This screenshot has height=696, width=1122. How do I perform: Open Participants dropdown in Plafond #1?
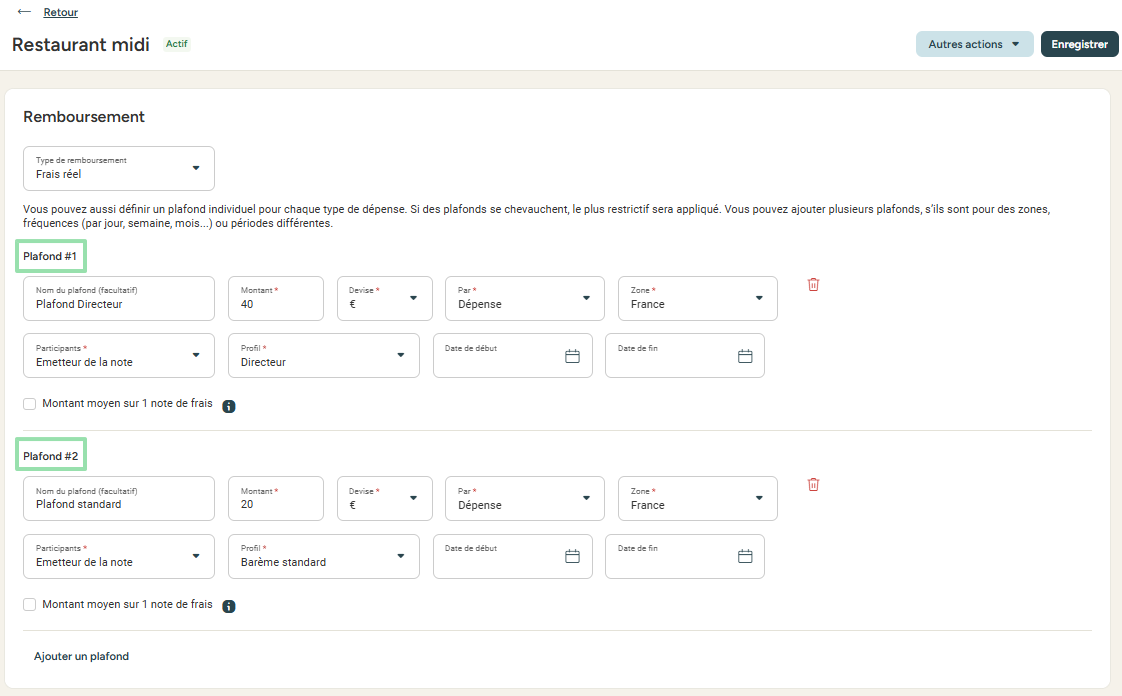point(119,356)
